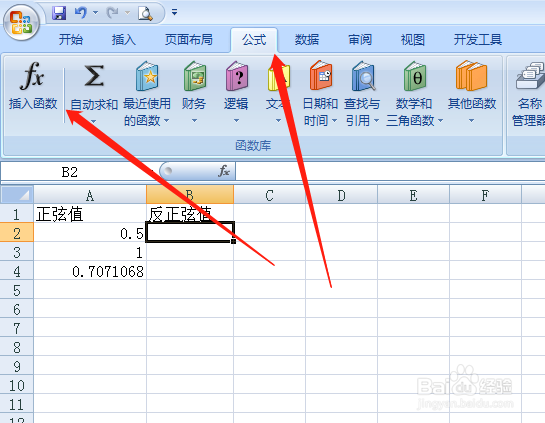Select column E header

[x=413, y=195]
